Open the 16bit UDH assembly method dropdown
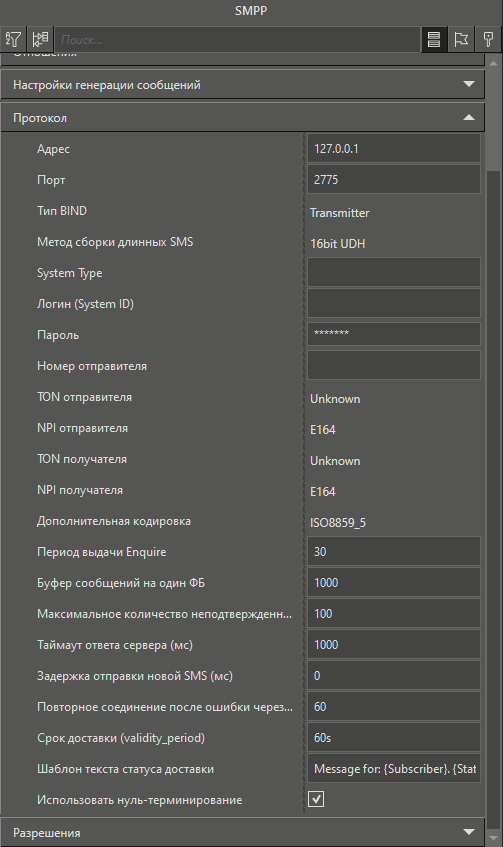Image resolution: width=503 pixels, height=847 pixels. click(x=394, y=244)
